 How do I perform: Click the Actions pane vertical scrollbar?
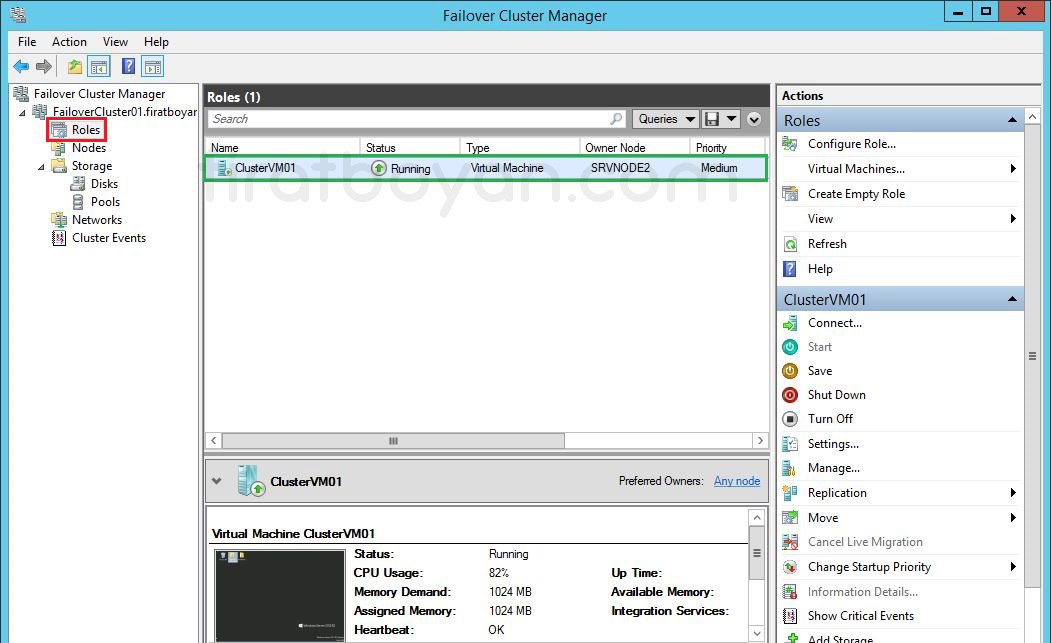[x=1032, y=356]
